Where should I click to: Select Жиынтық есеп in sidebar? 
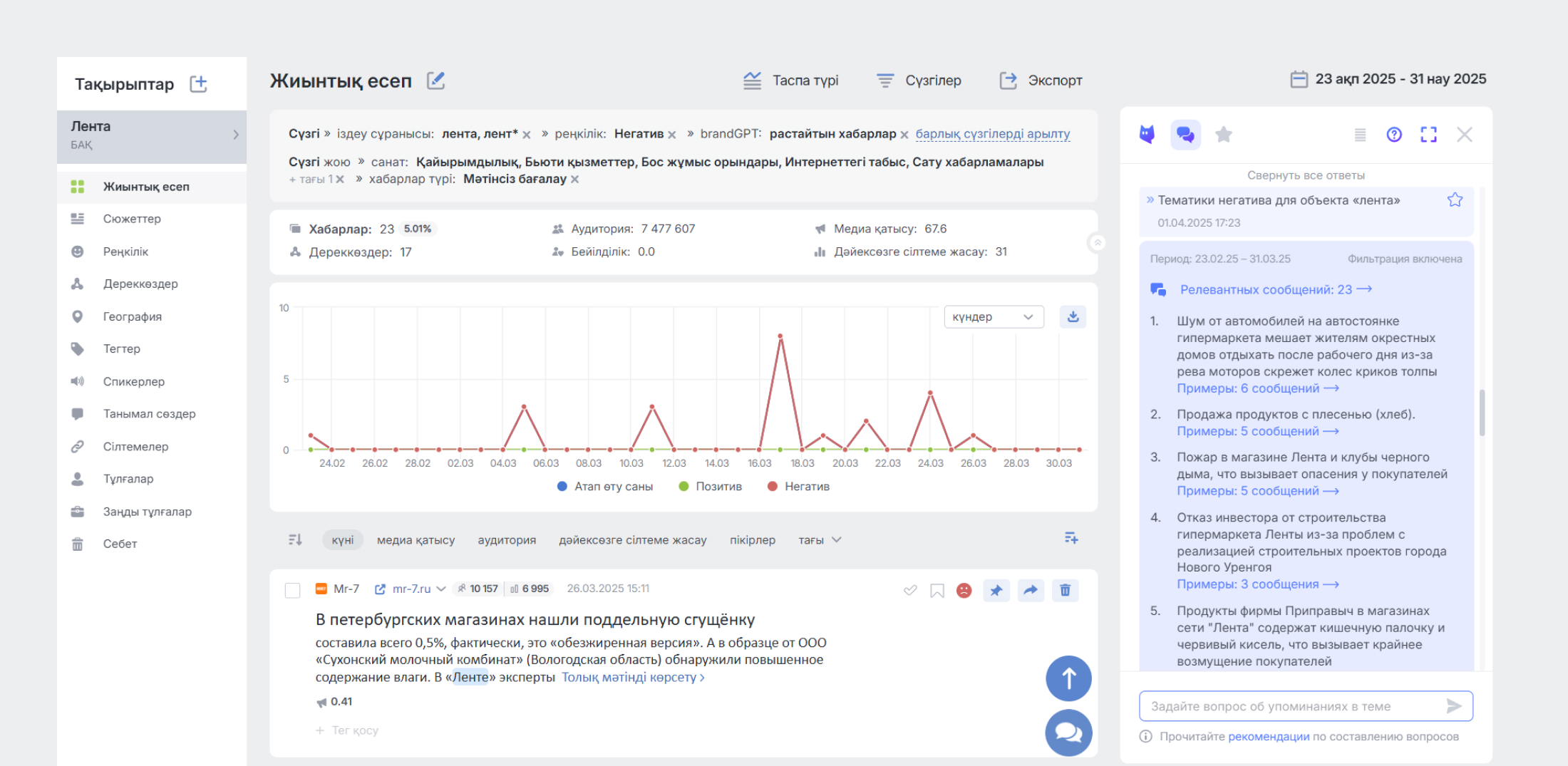click(x=152, y=187)
